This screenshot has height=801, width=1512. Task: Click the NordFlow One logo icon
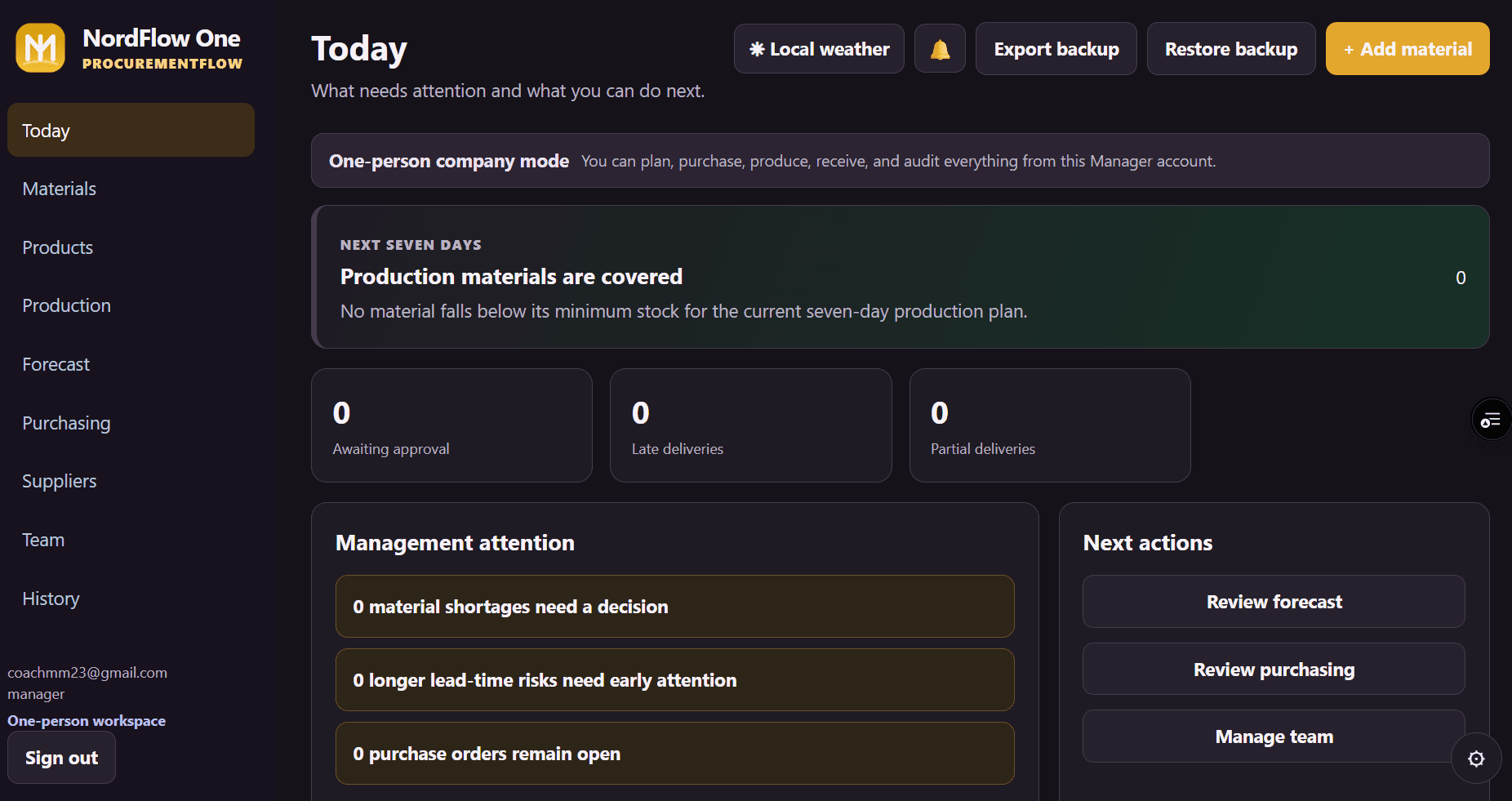point(40,48)
